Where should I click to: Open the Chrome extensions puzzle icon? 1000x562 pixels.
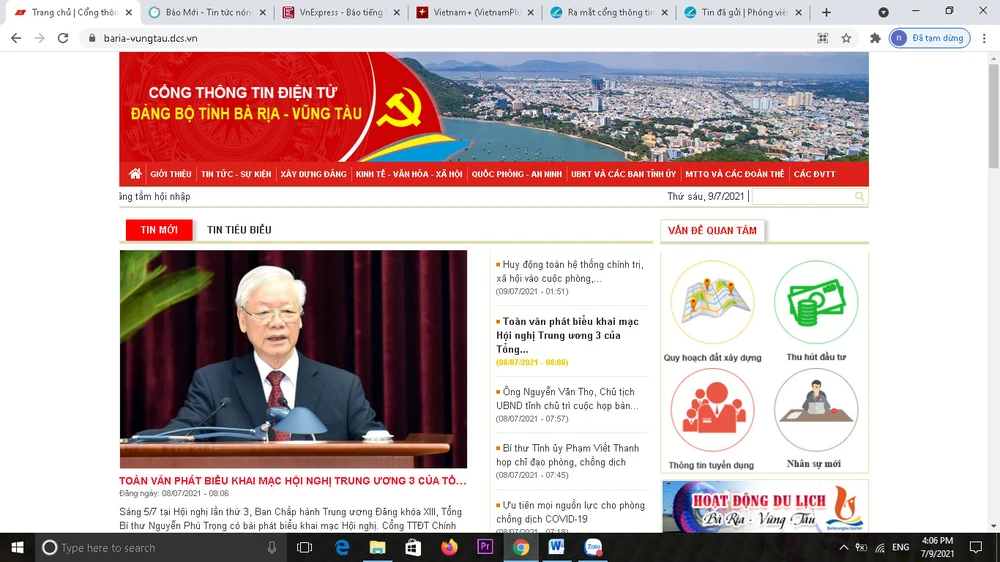tap(875, 38)
